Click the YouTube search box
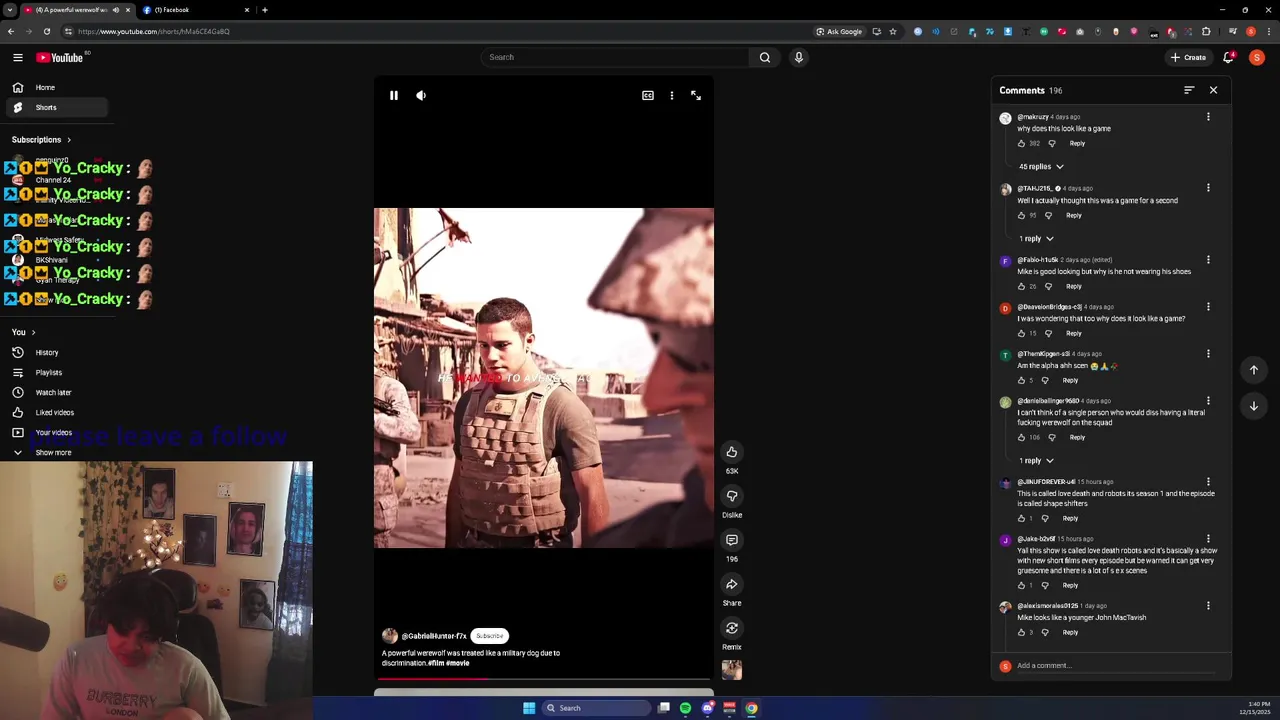Viewport: 1280px width, 720px height. 614,57
